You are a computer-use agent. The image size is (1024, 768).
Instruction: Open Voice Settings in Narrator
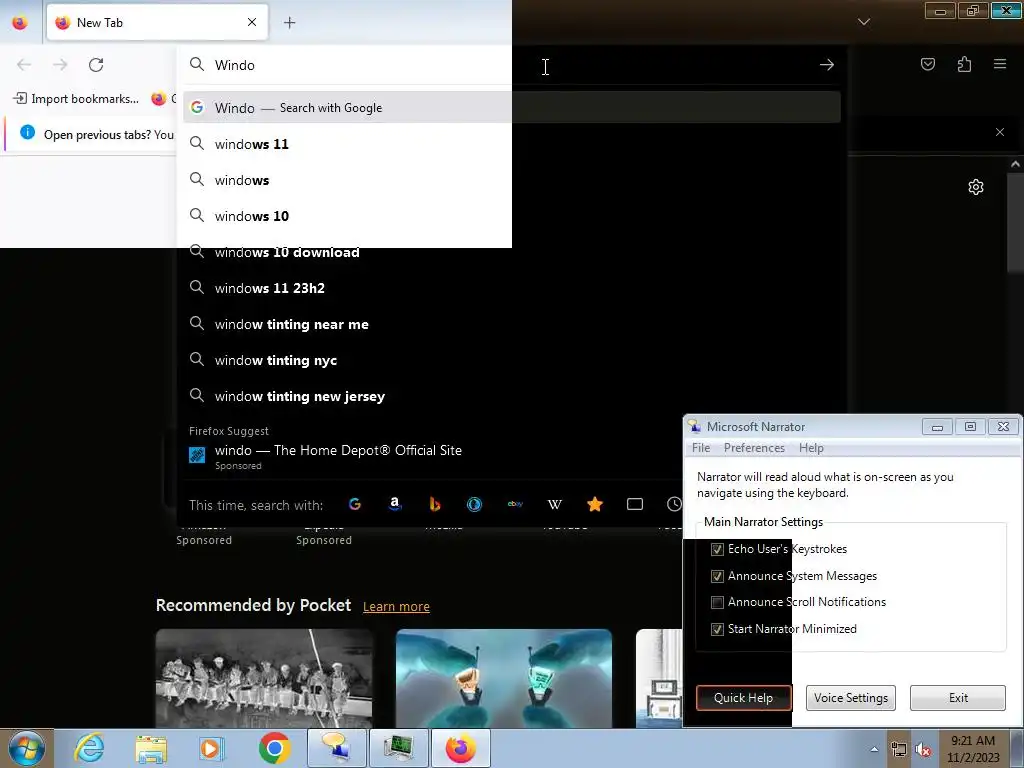point(850,697)
